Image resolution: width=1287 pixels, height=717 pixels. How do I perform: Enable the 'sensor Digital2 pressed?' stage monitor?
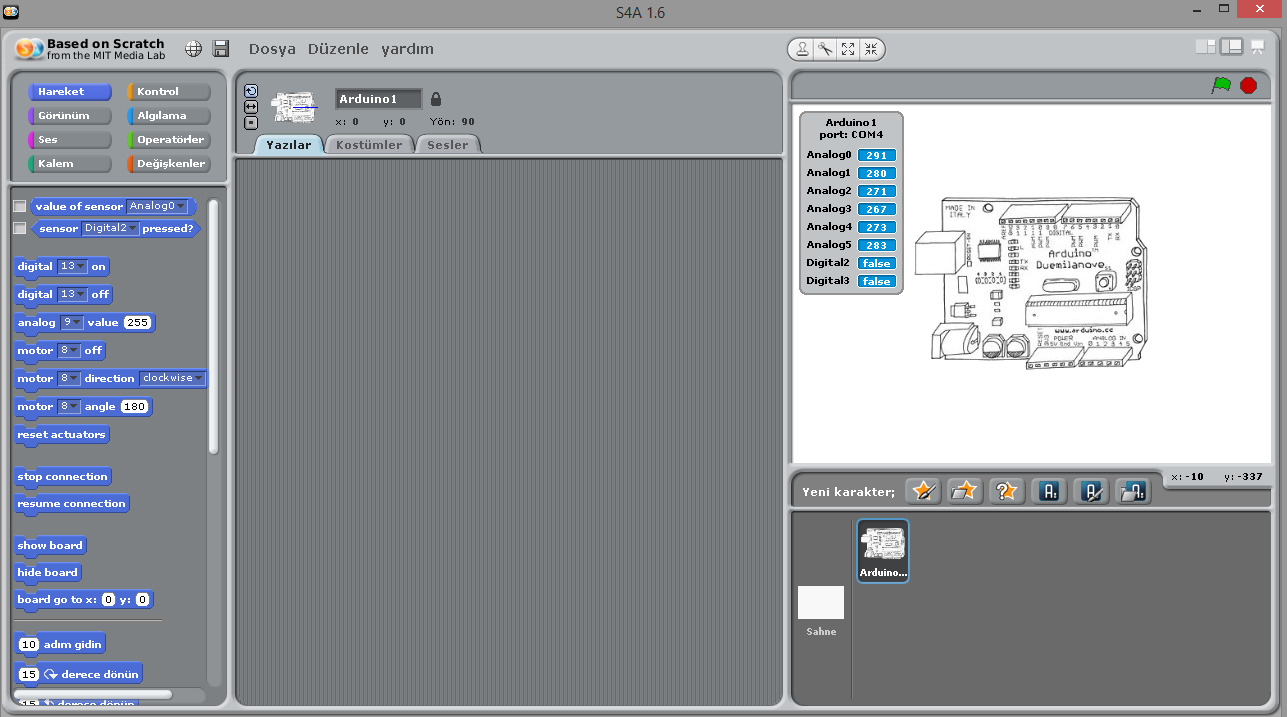point(18,229)
